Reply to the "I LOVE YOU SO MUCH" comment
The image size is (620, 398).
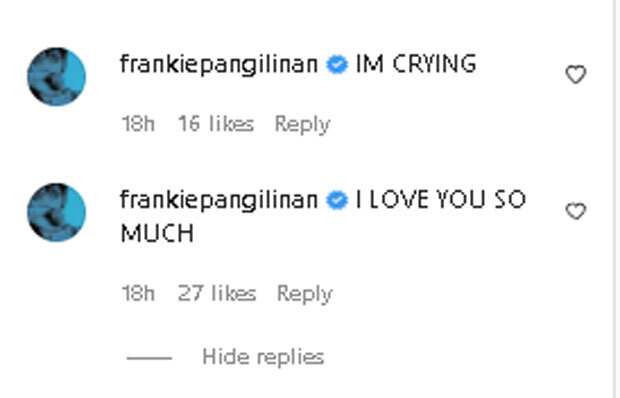click(x=304, y=294)
